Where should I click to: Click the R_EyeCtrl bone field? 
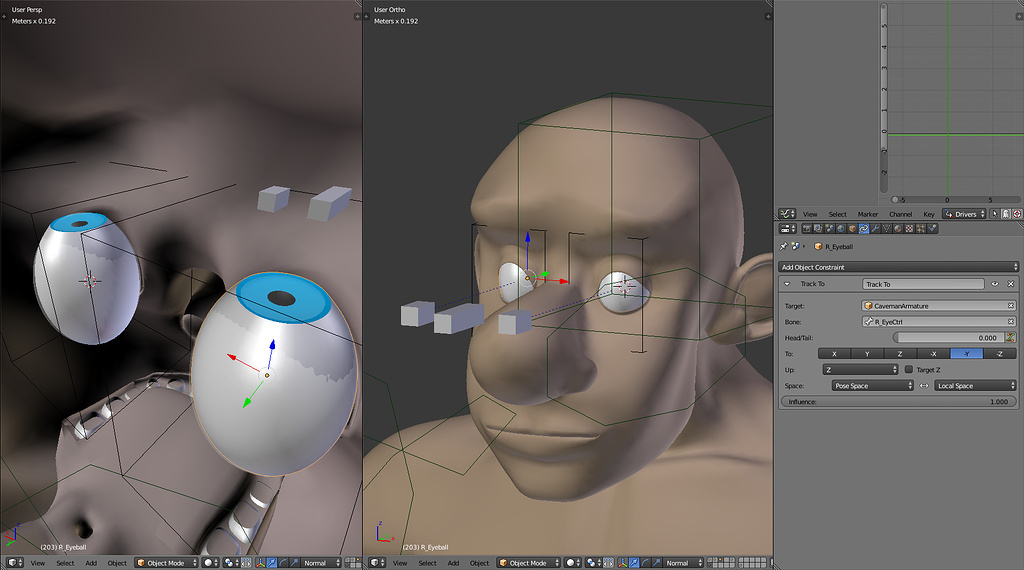[x=939, y=322]
